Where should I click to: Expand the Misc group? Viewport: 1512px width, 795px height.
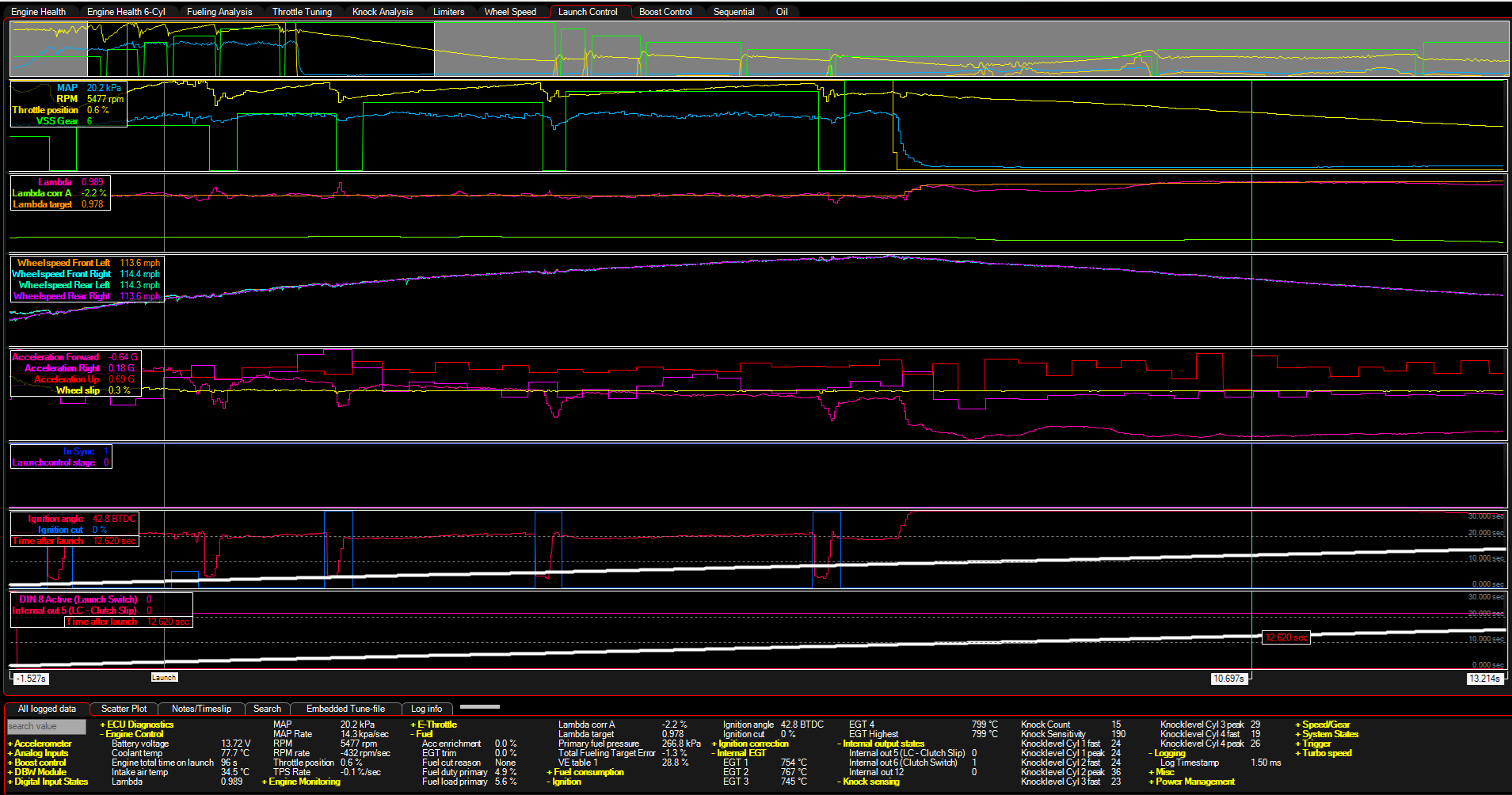[1161, 772]
